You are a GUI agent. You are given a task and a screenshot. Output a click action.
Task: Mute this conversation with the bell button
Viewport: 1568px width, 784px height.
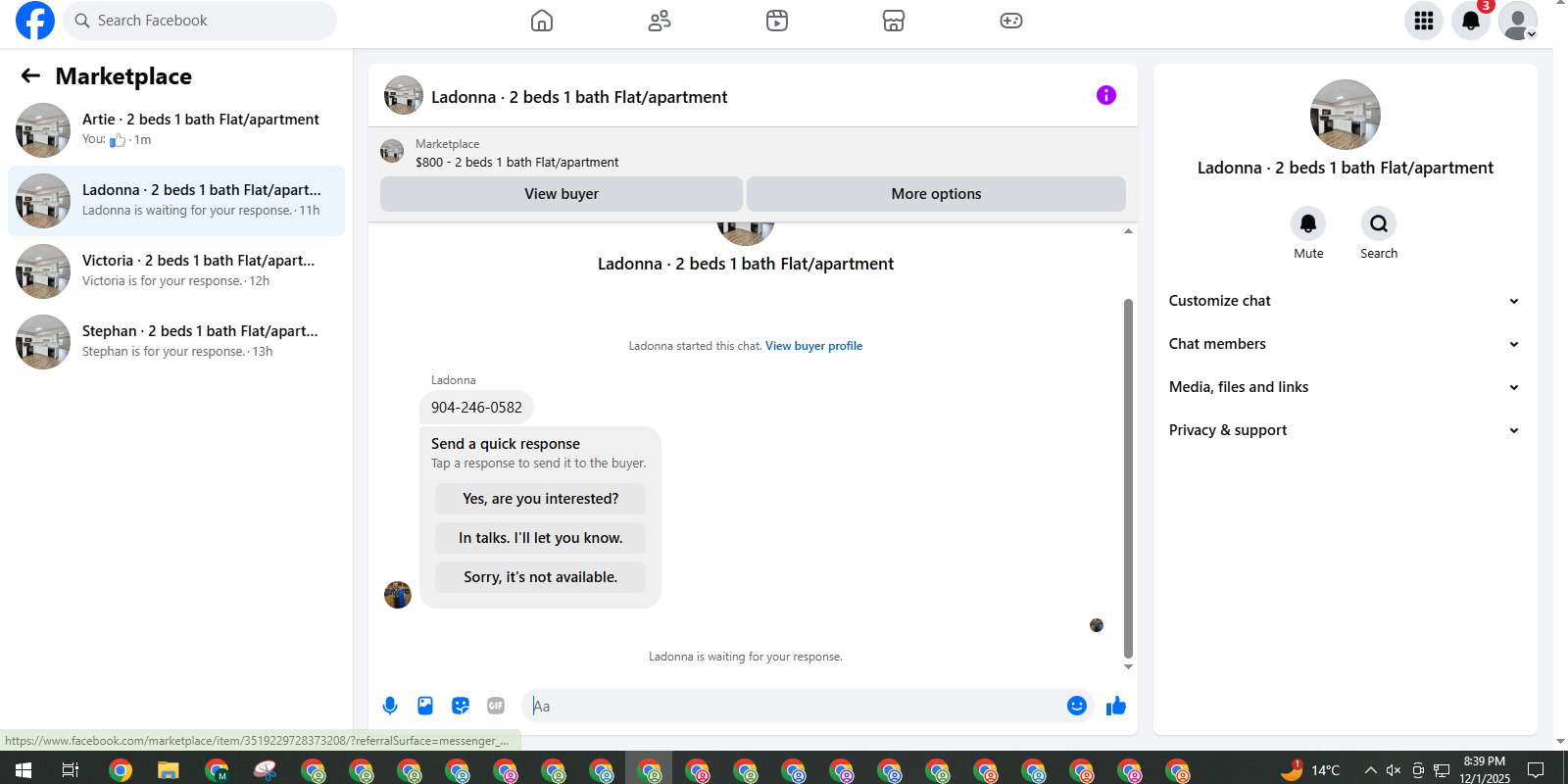(1308, 223)
